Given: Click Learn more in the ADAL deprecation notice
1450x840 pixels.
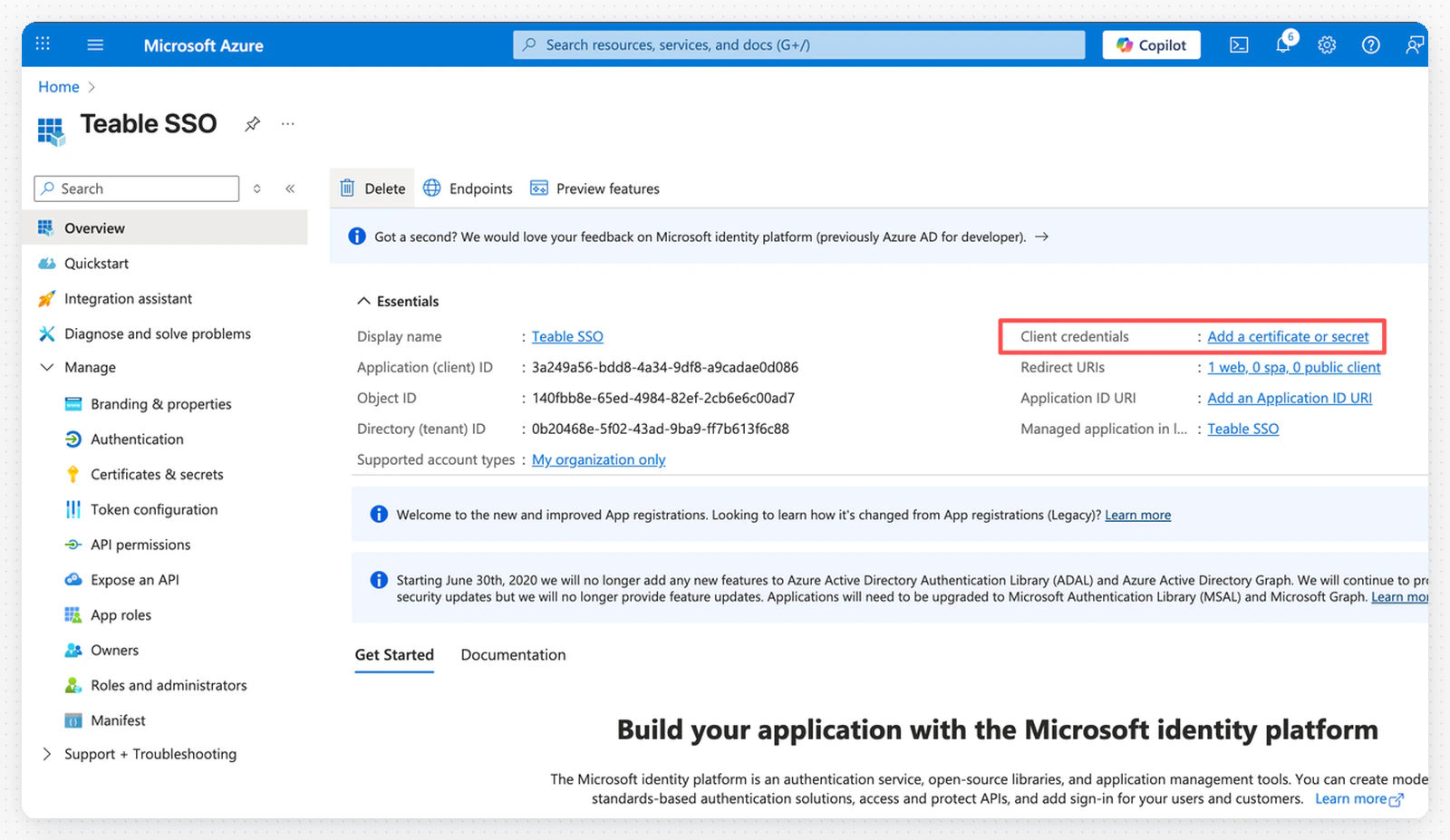Looking at the screenshot, I should (x=1399, y=597).
